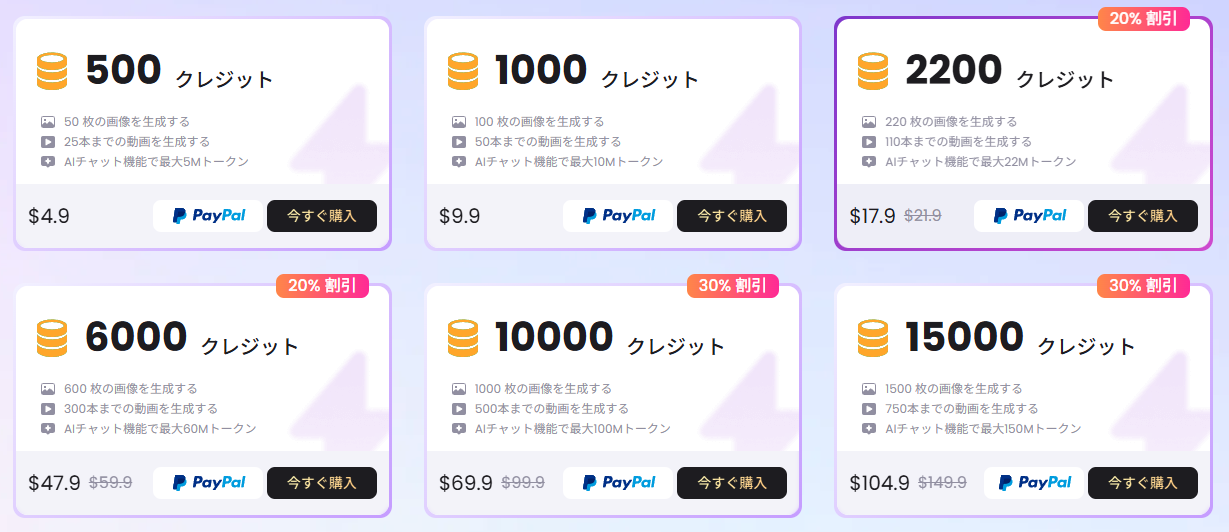
Task: Buy the 6000 credits pack with 今すぐ購入
Action: tap(322, 483)
